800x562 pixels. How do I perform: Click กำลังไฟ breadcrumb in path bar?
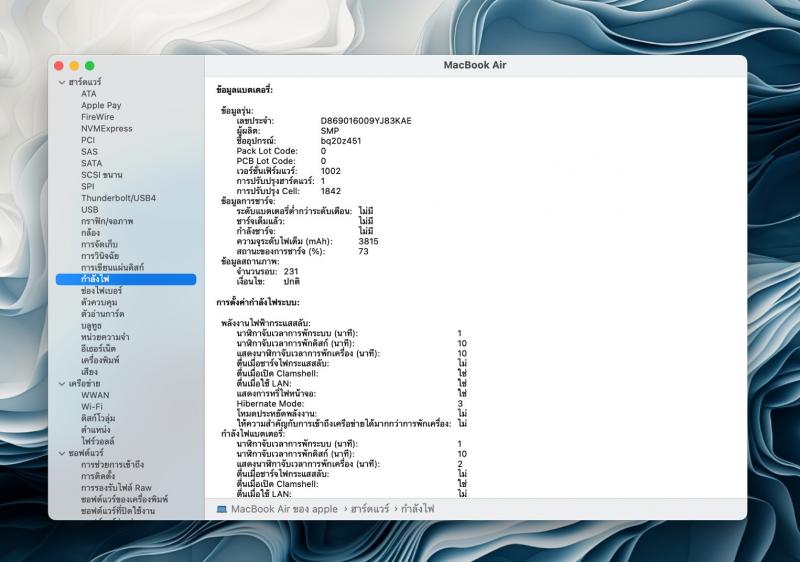(x=417, y=509)
